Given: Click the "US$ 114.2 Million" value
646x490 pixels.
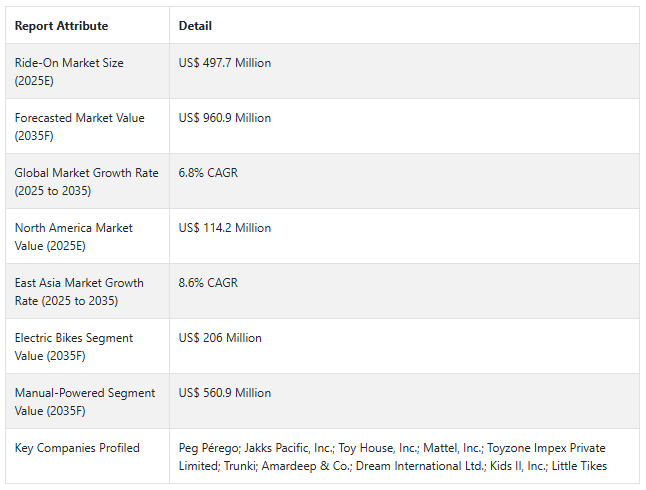Looking at the screenshot, I should click(x=225, y=228).
